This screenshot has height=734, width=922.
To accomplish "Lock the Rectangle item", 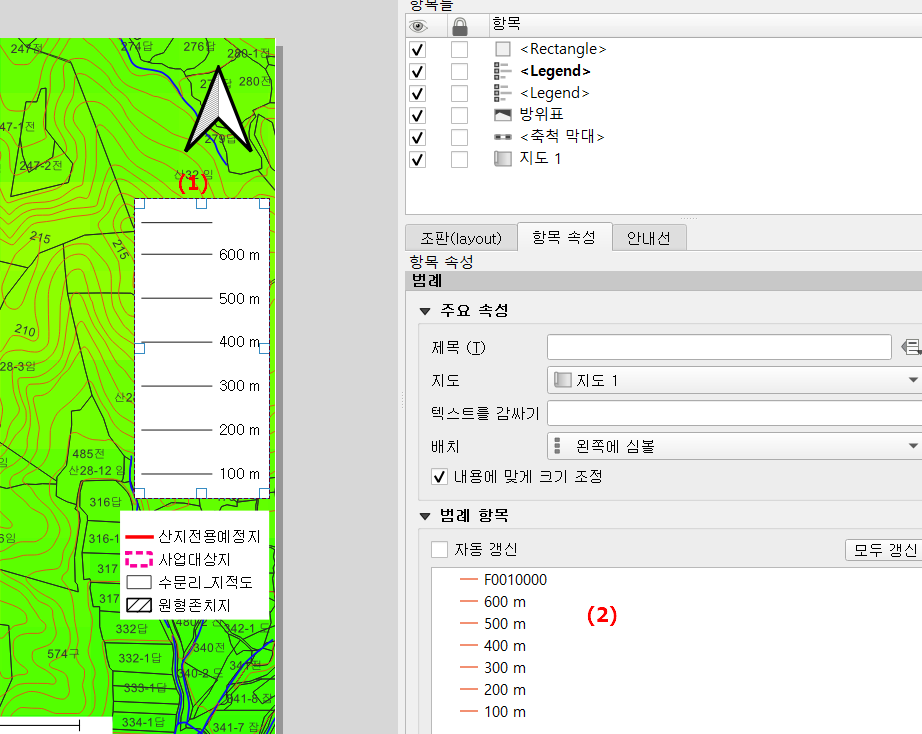I will tap(459, 49).
